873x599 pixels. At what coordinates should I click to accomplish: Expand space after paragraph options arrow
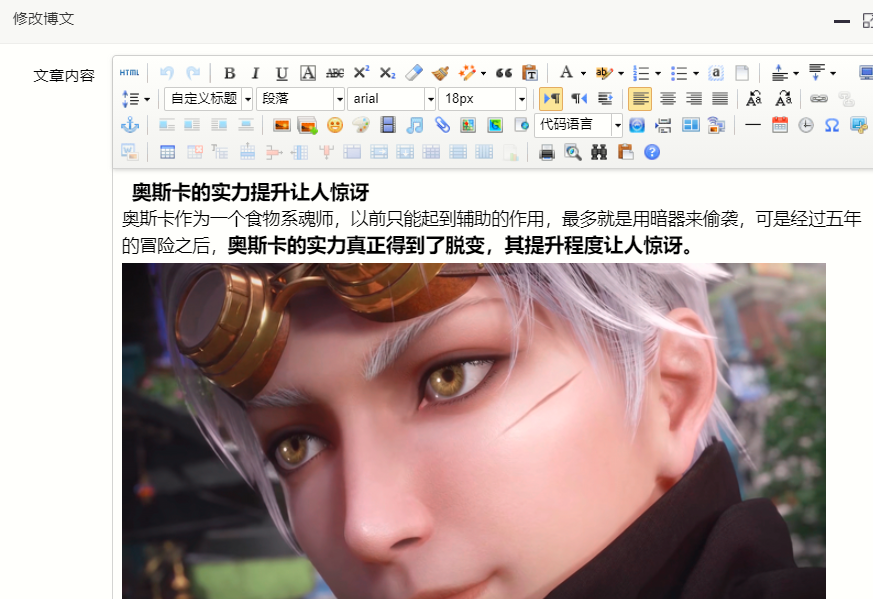833,73
